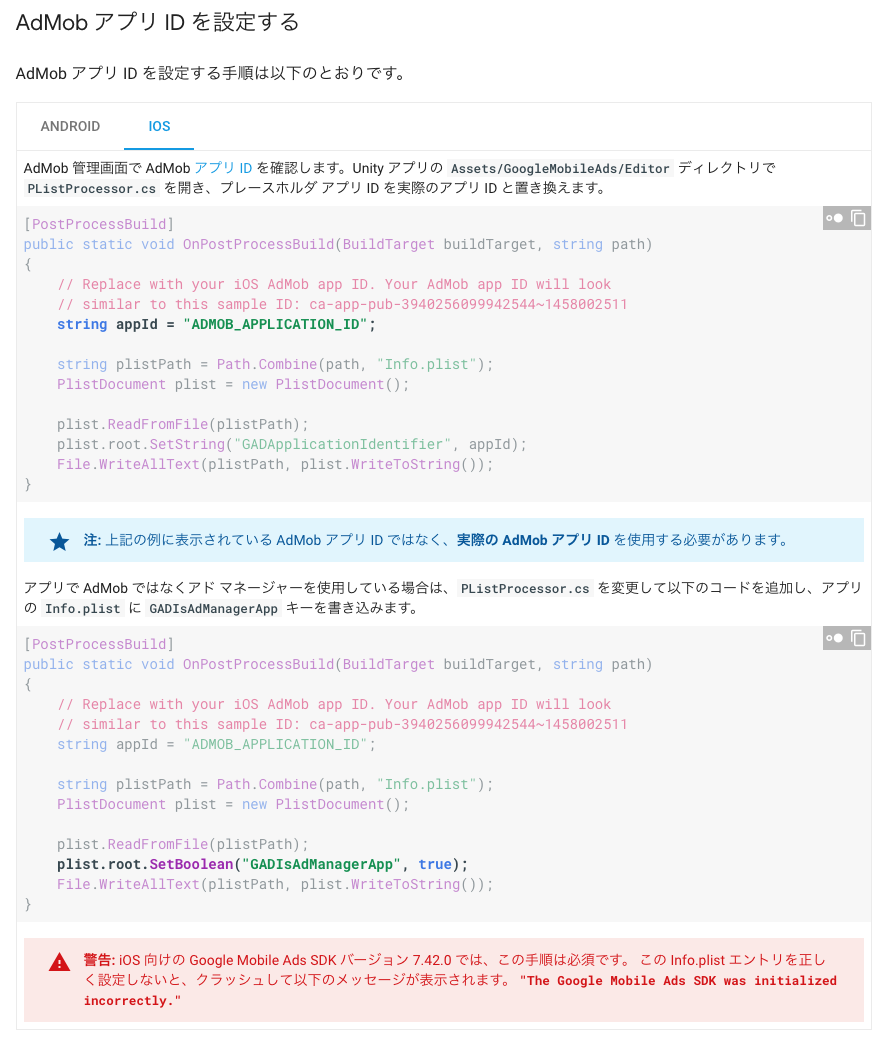
Task: Click the red warning triangle icon
Action: click(x=59, y=962)
